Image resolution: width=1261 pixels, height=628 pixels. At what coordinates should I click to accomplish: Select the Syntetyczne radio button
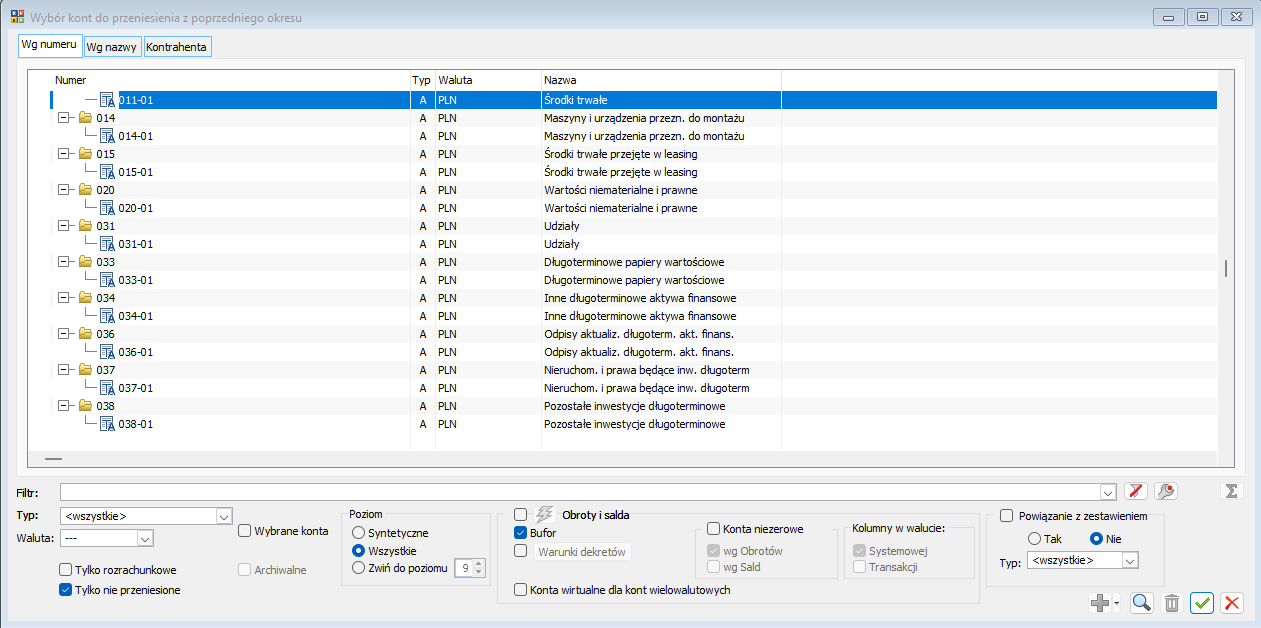coord(358,533)
